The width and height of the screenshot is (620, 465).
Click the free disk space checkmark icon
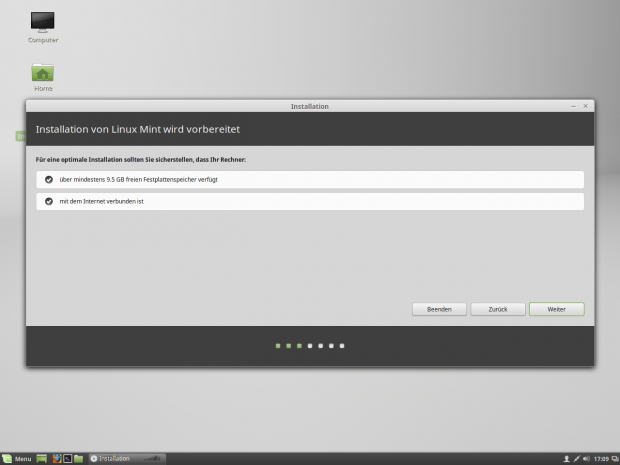49,180
